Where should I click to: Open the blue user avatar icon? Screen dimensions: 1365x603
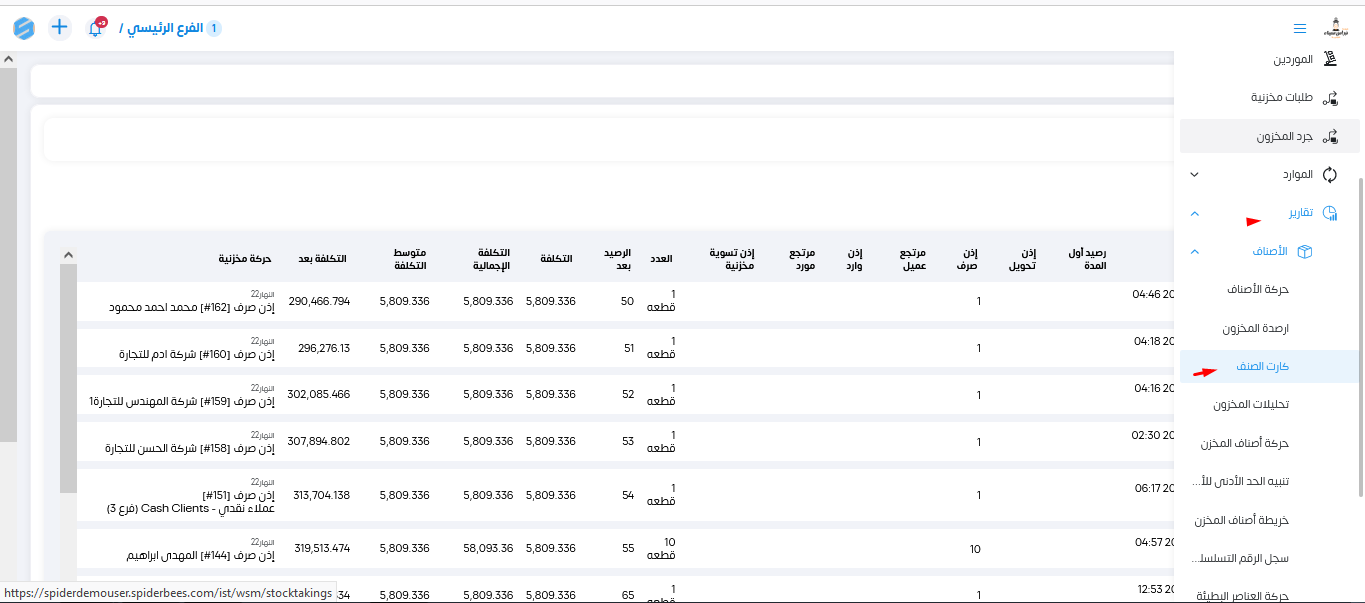coord(24,28)
